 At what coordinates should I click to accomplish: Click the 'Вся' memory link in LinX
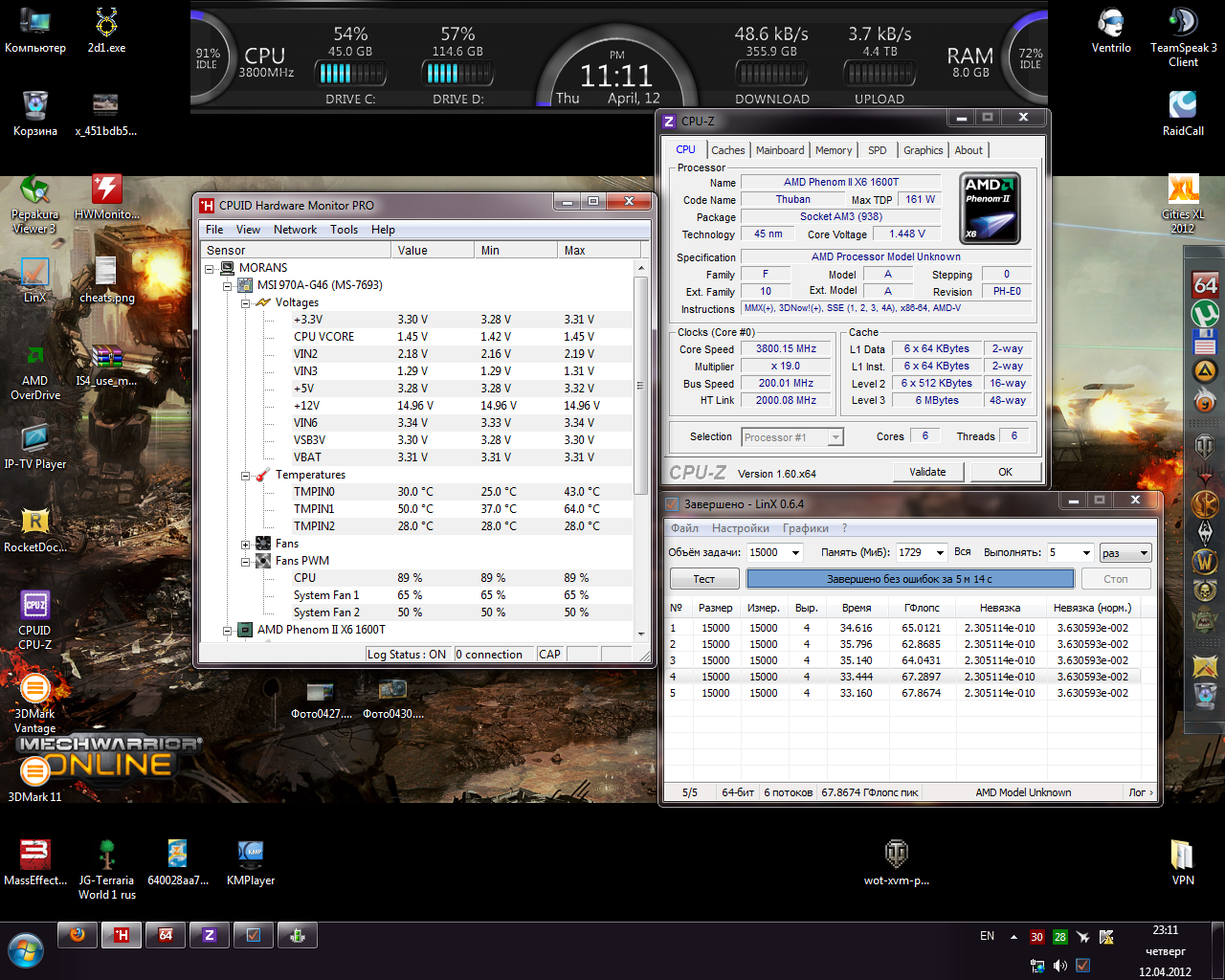pos(963,552)
